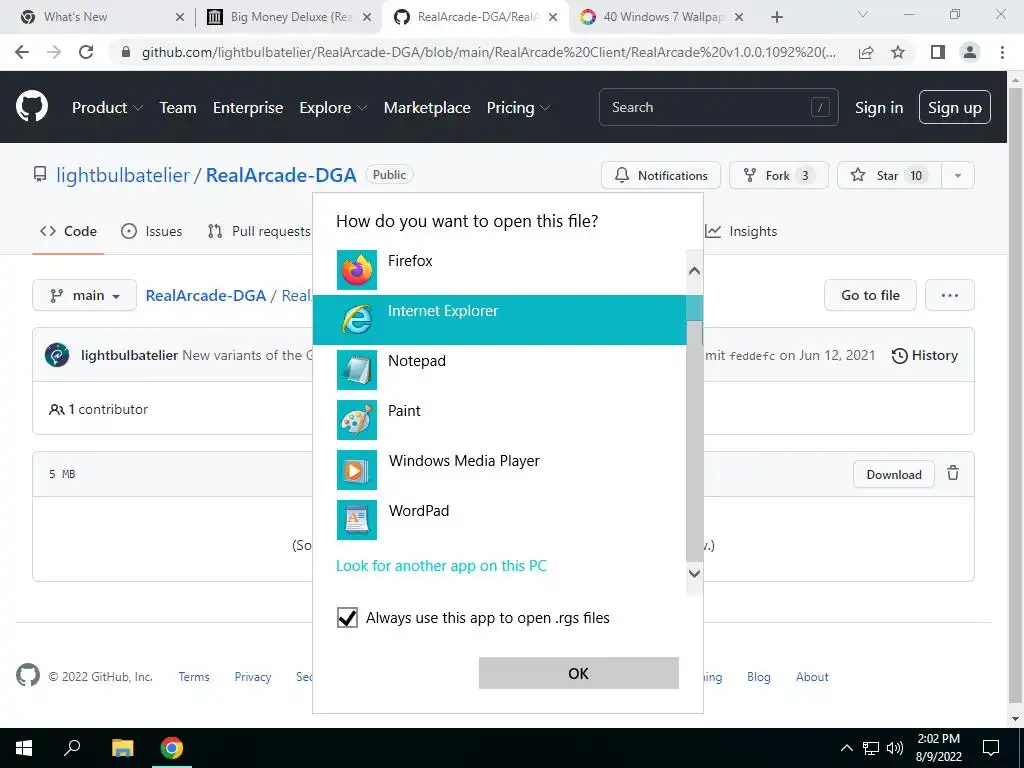Click the app list scroll down arrow

pos(695,573)
